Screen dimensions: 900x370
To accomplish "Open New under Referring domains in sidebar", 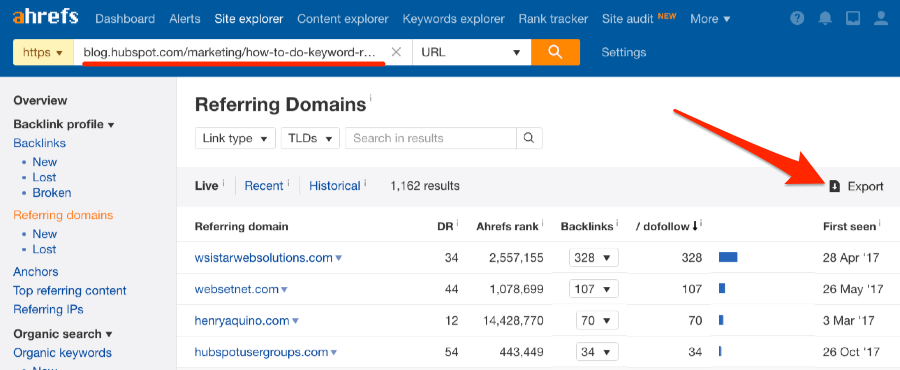I will pos(45,234).
